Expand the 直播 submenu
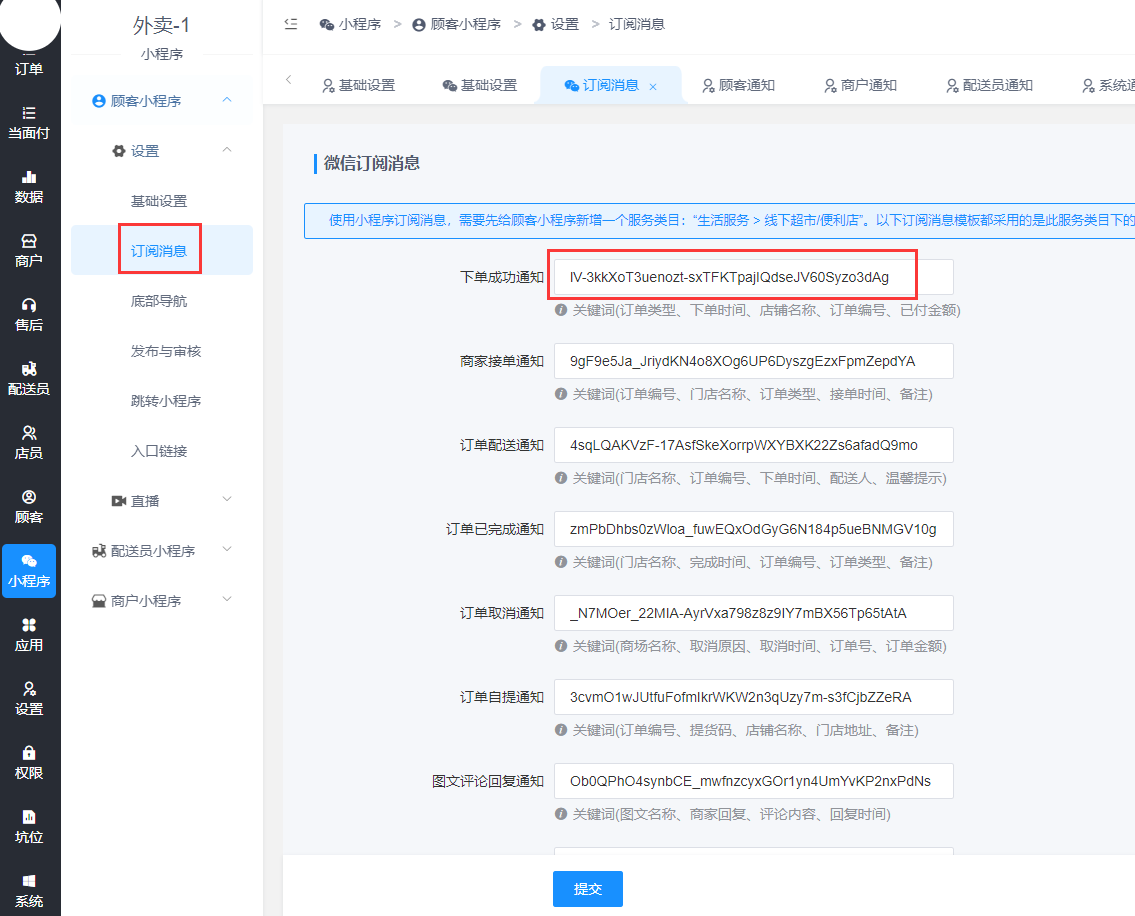Image resolution: width=1135 pixels, height=916 pixels. click(227, 500)
